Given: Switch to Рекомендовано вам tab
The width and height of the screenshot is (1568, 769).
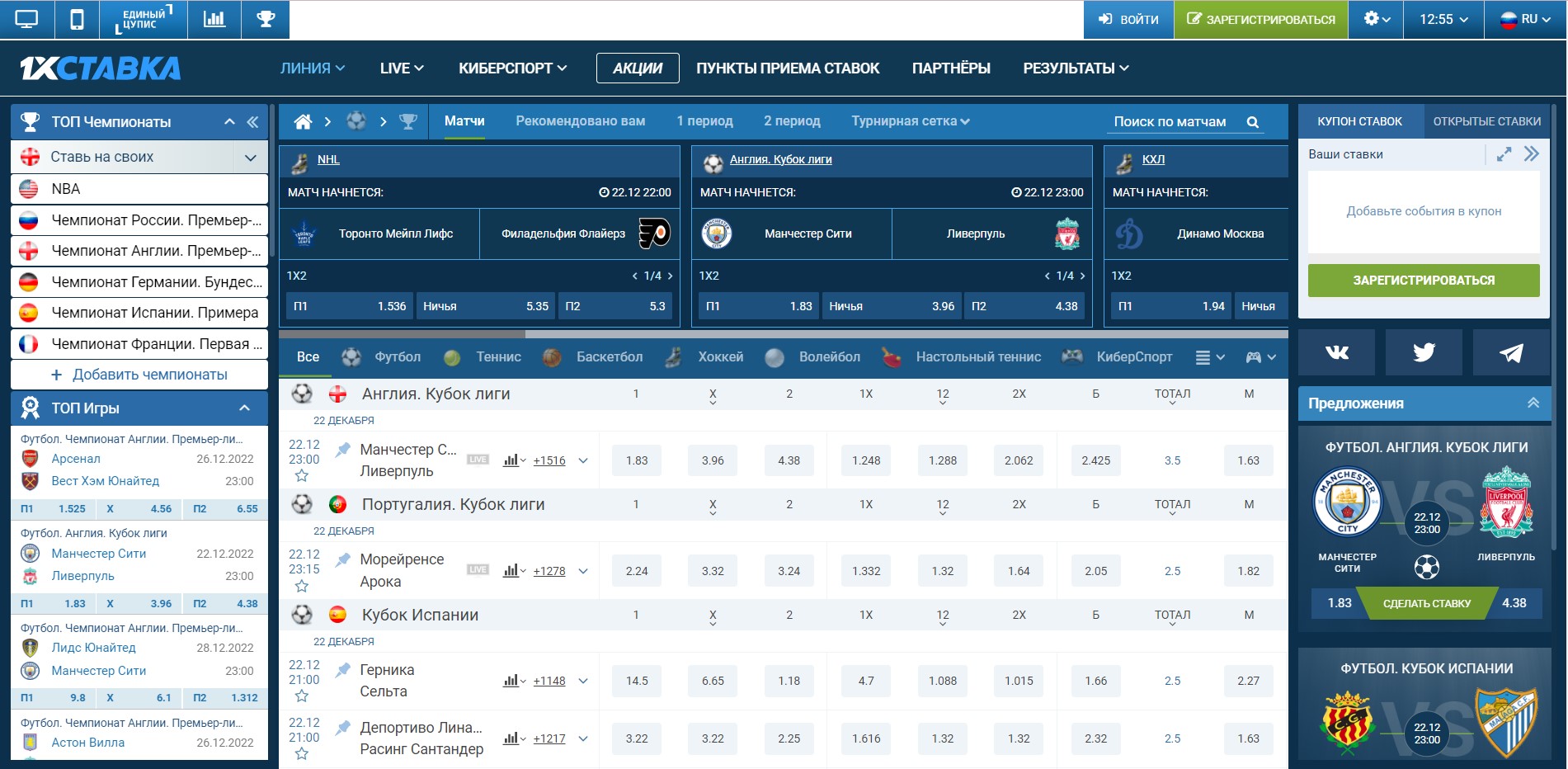Looking at the screenshot, I should tap(581, 121).
